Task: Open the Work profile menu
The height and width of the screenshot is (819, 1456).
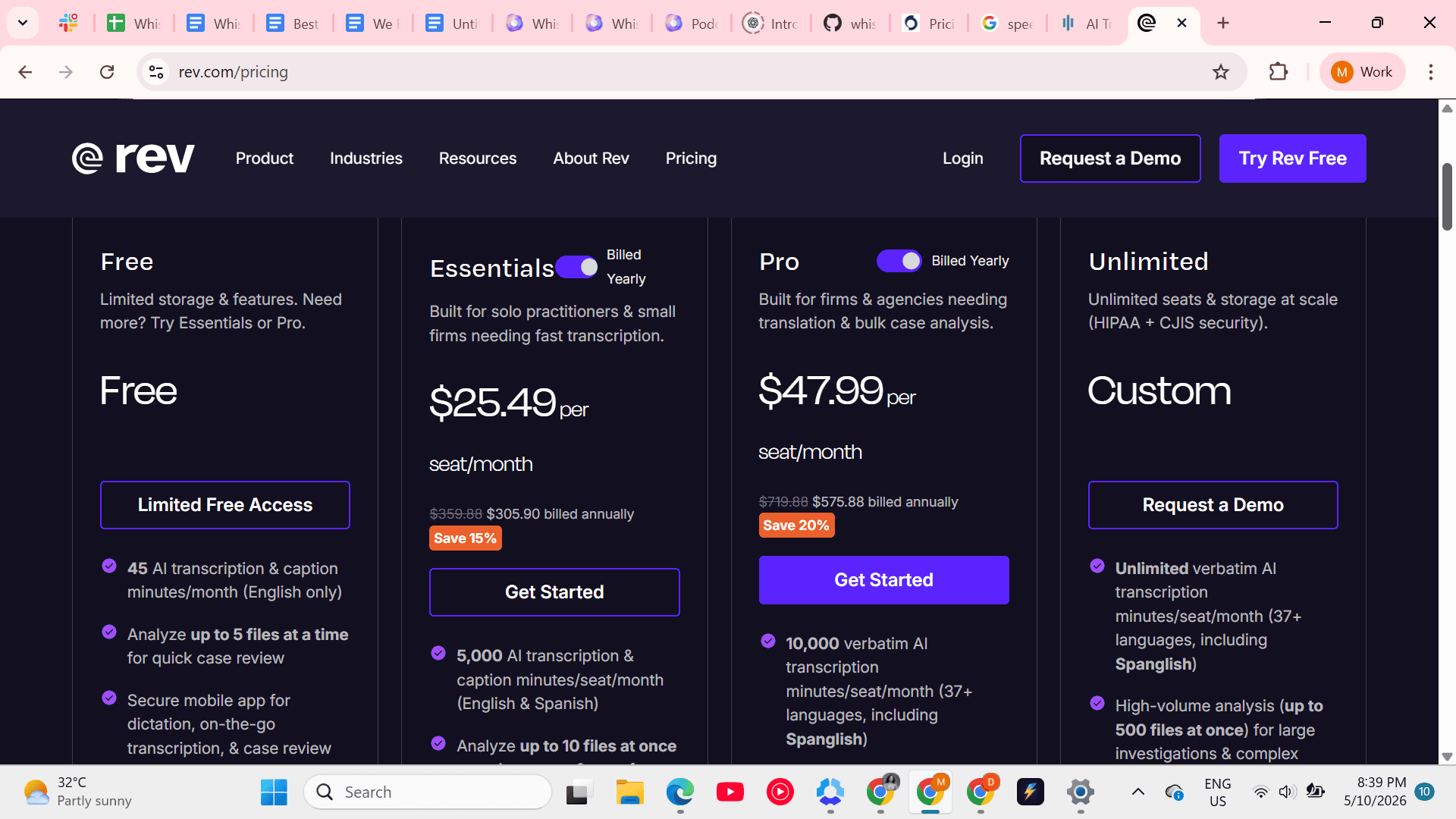Action: pos(1362,72)
